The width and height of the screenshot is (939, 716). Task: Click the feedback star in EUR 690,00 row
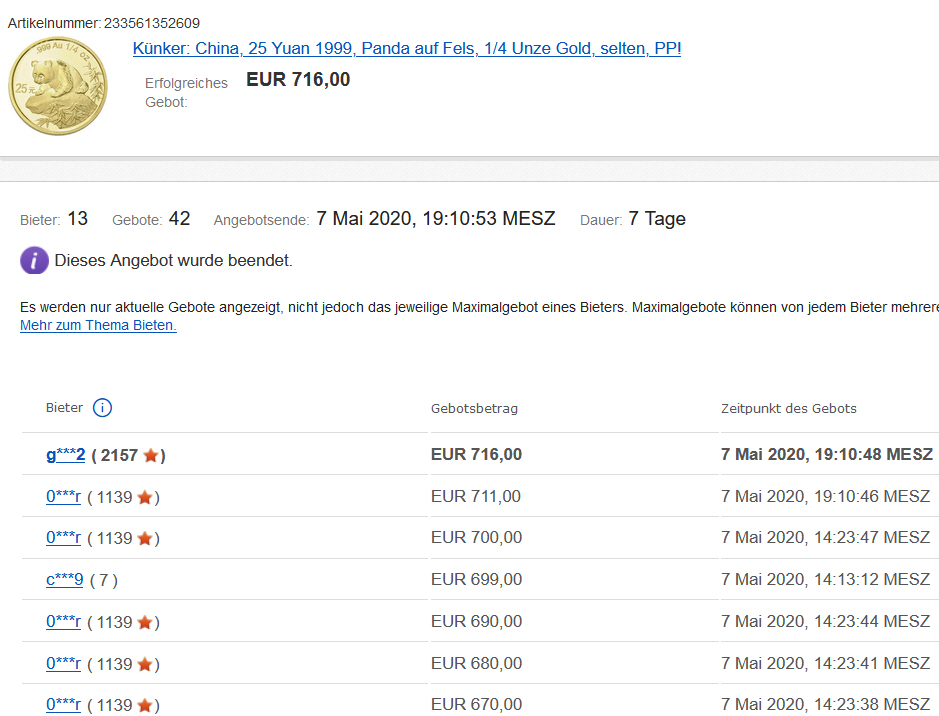[x=144, y=623]
